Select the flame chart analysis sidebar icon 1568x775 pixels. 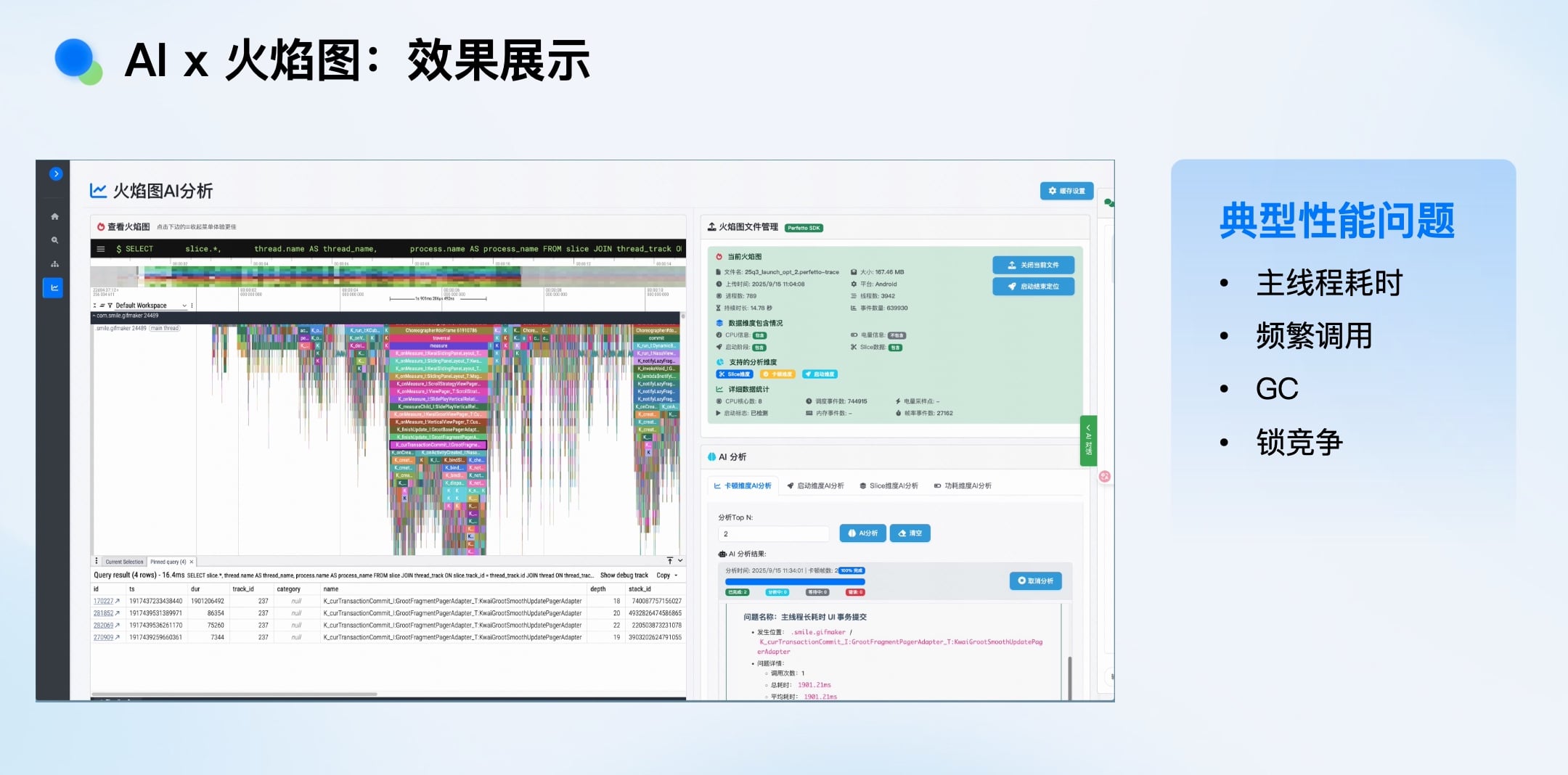[54, 288]
